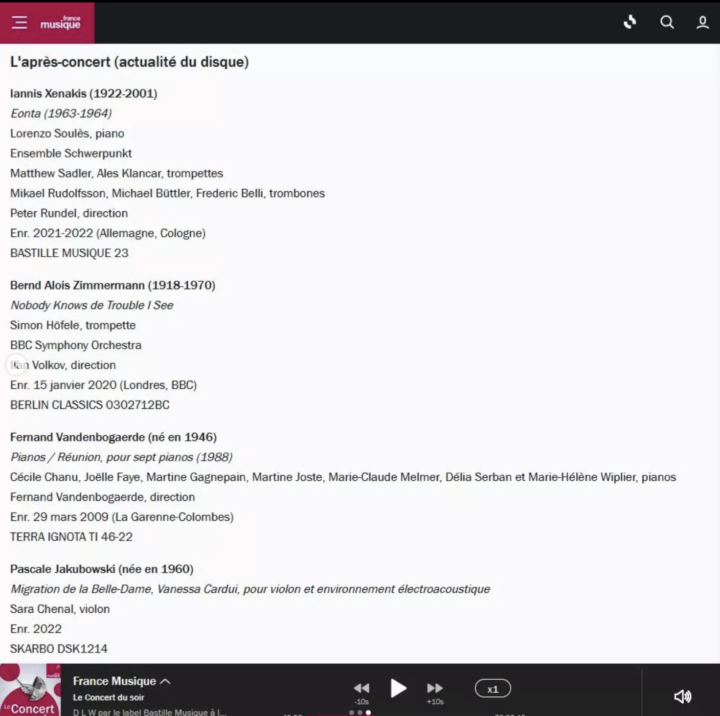Mute the player volume speaker icon

pyautogui.click(x=682, y=696)
